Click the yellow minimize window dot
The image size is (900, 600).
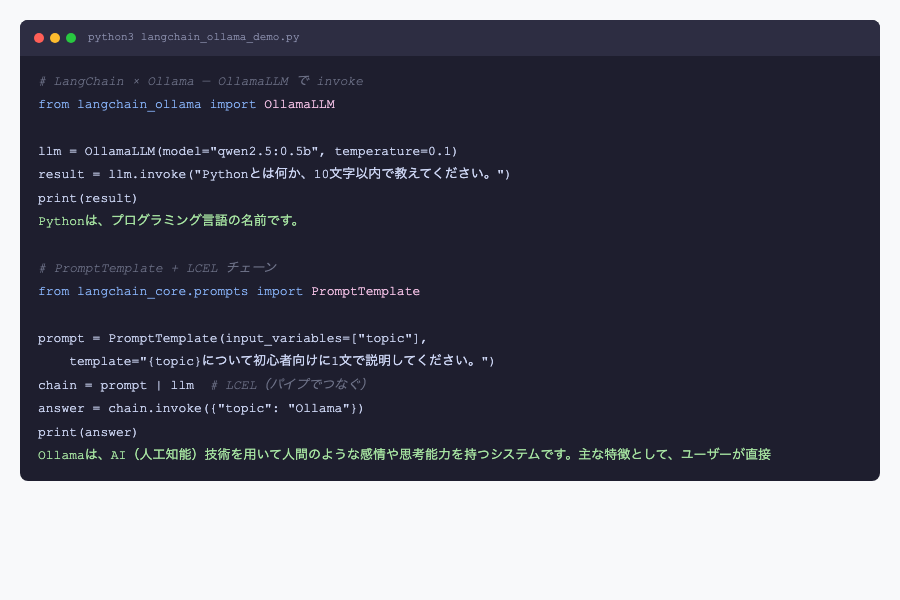tap(55, 38)
